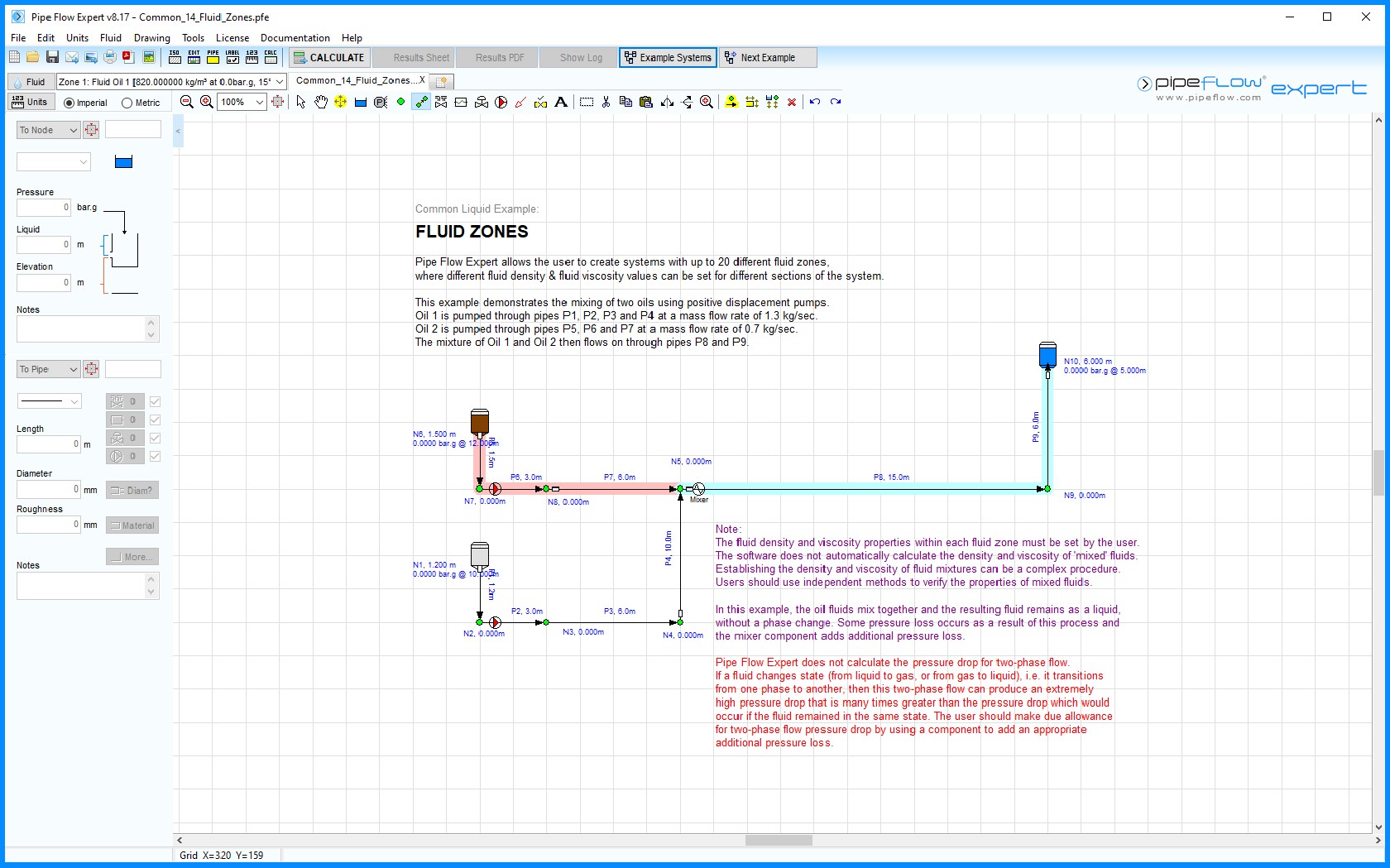Undo the last action
The width and height of the screenshot is (1390, 868).
click(815, 102)
